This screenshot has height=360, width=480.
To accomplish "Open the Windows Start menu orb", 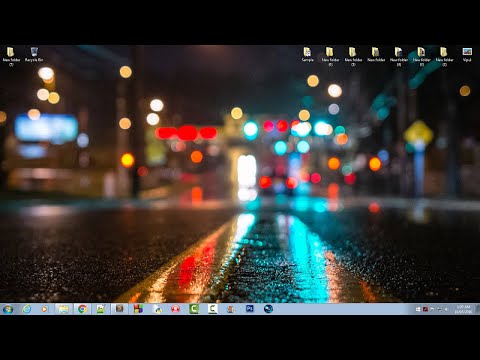I will [8, 309].
